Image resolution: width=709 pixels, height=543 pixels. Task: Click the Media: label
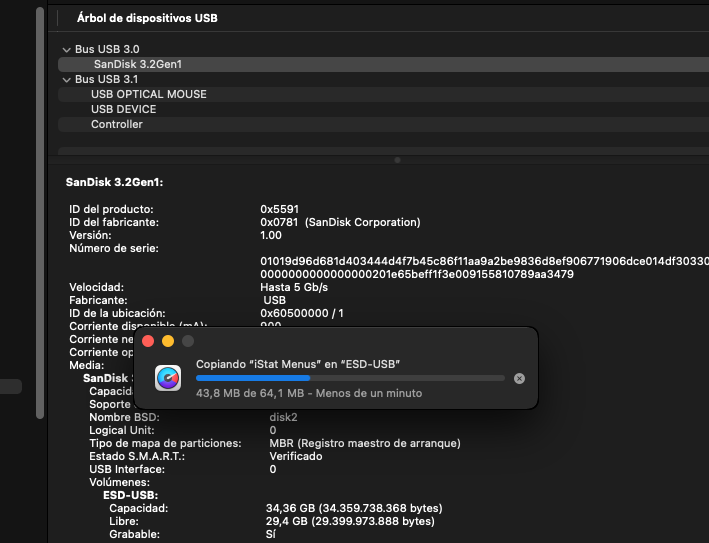[86, 365]
